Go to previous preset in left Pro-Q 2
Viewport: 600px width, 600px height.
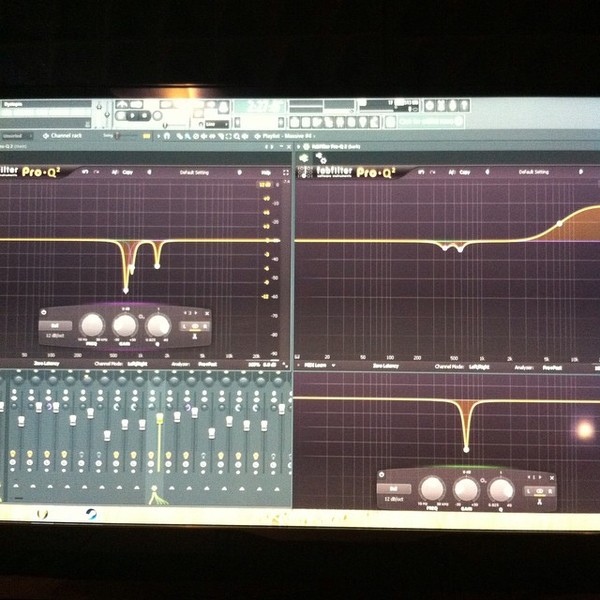(x=149, y=172)
